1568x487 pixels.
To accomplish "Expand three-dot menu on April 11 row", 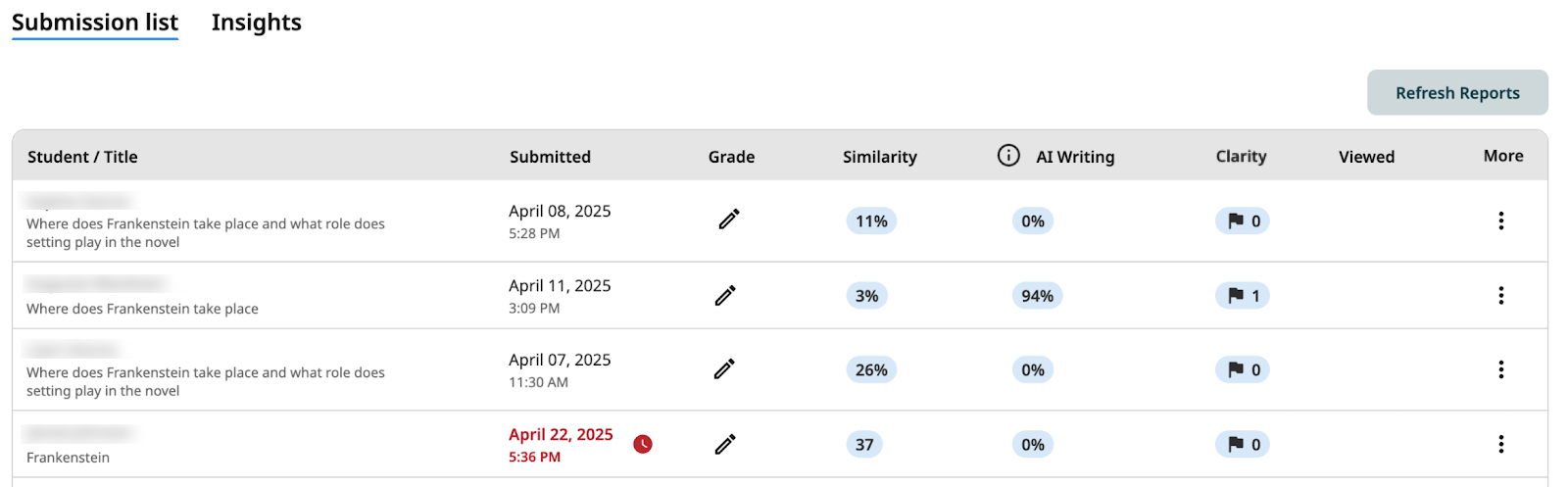I will click(1500, 295).
